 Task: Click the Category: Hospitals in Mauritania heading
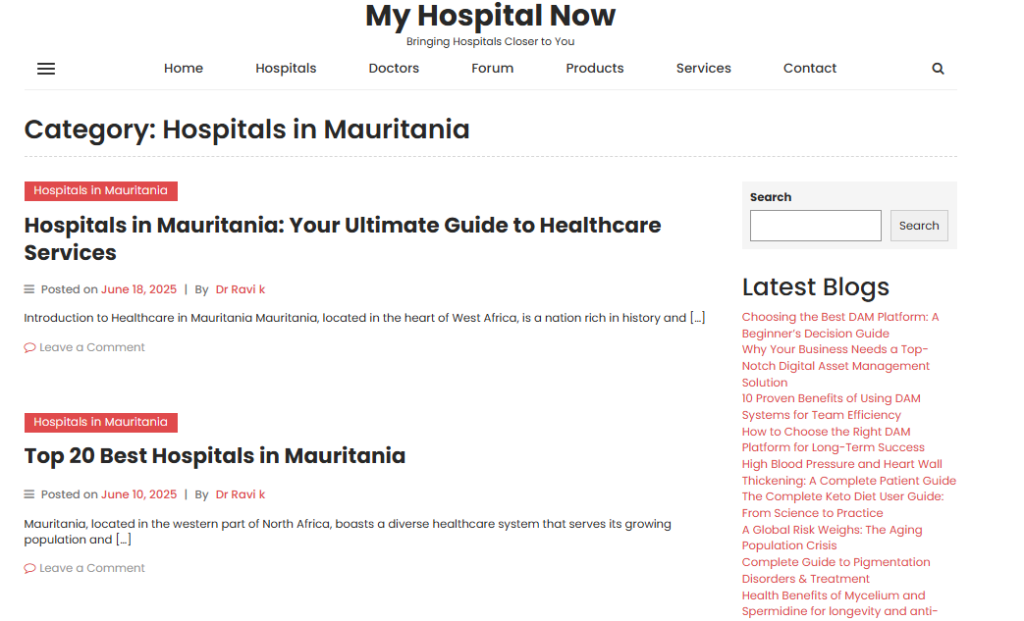(247, 129)
